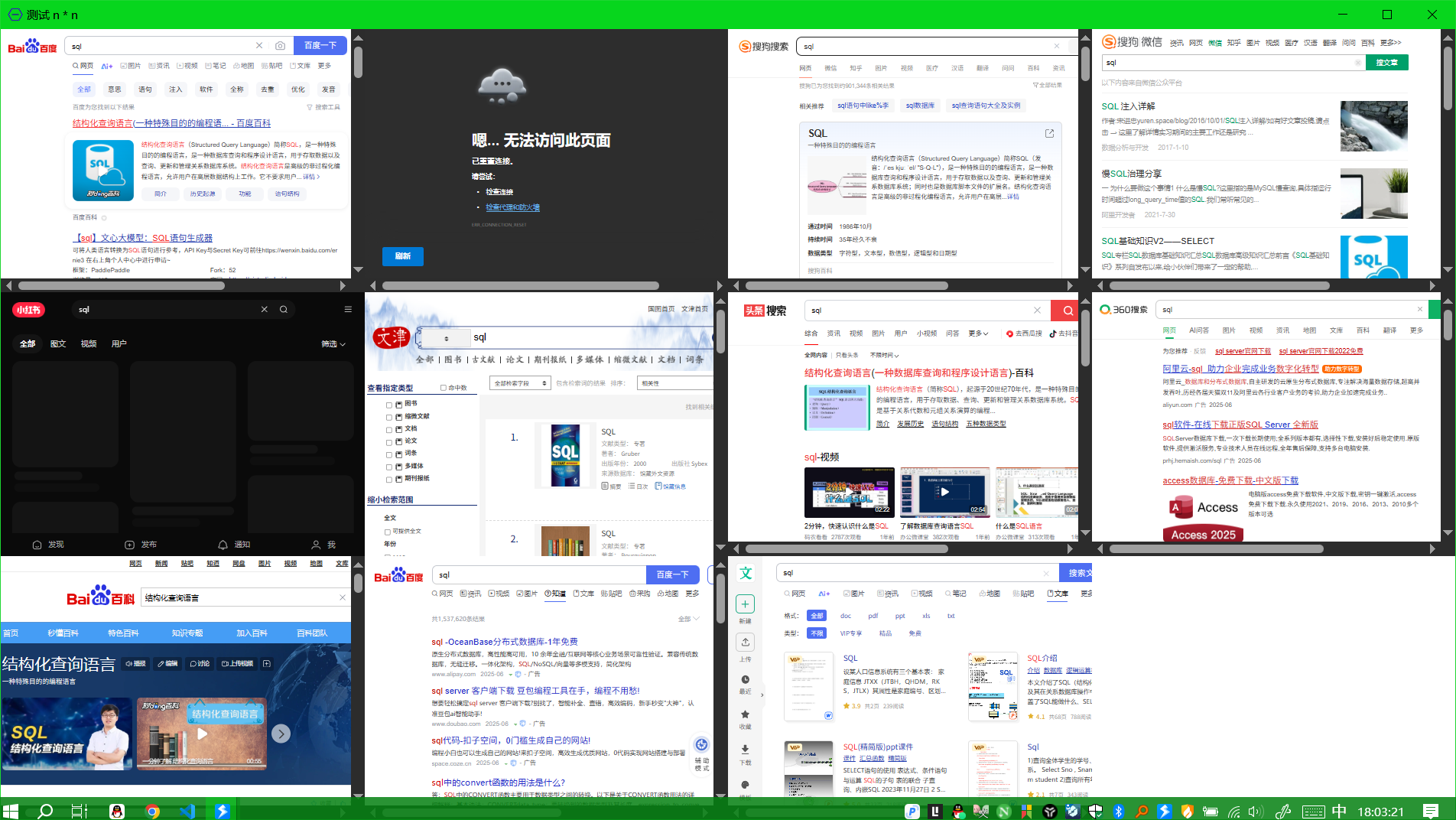Open the 知识专题 tab in Baidu Baike
1456x820 pixels.
tap(187, 633)
